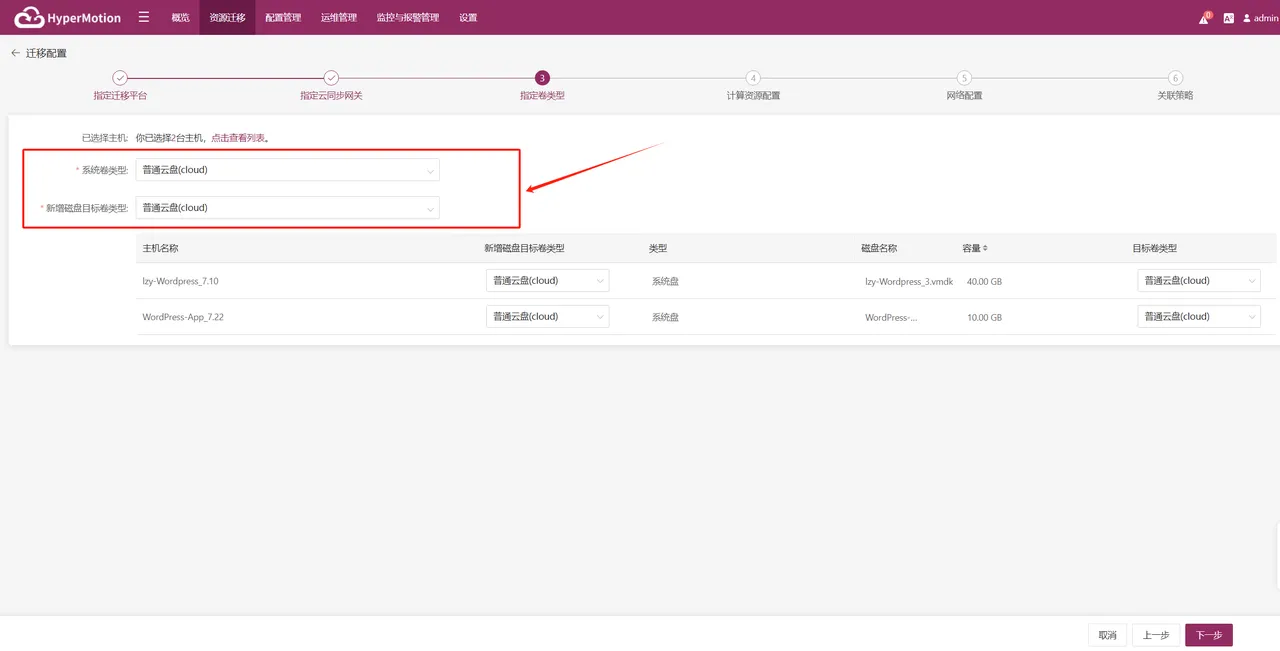Open the 资源迁移 menu tab
Image resolution: width=1280 pixels, height=651 pixels.
pyautogui.click(x=227, y=18)
